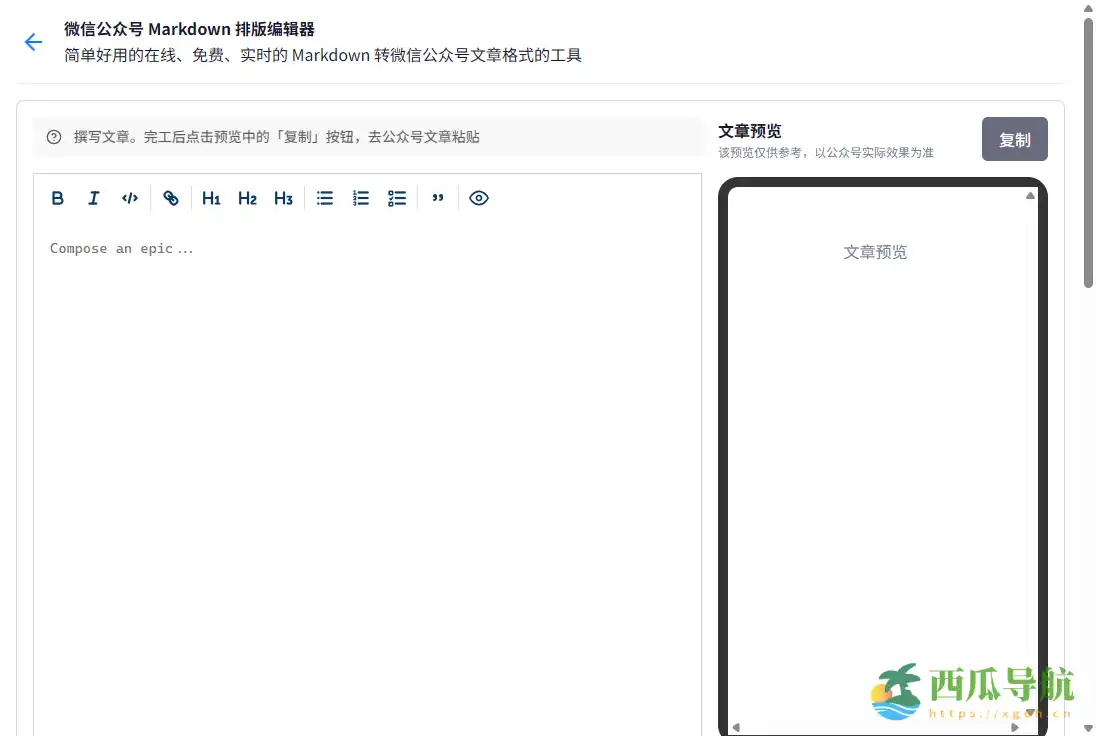Image resolution: width=1096 pixels, height=736 pixels.
Task: Insert a blockquote
Action: pyautogui.click(x=438, y=198)
